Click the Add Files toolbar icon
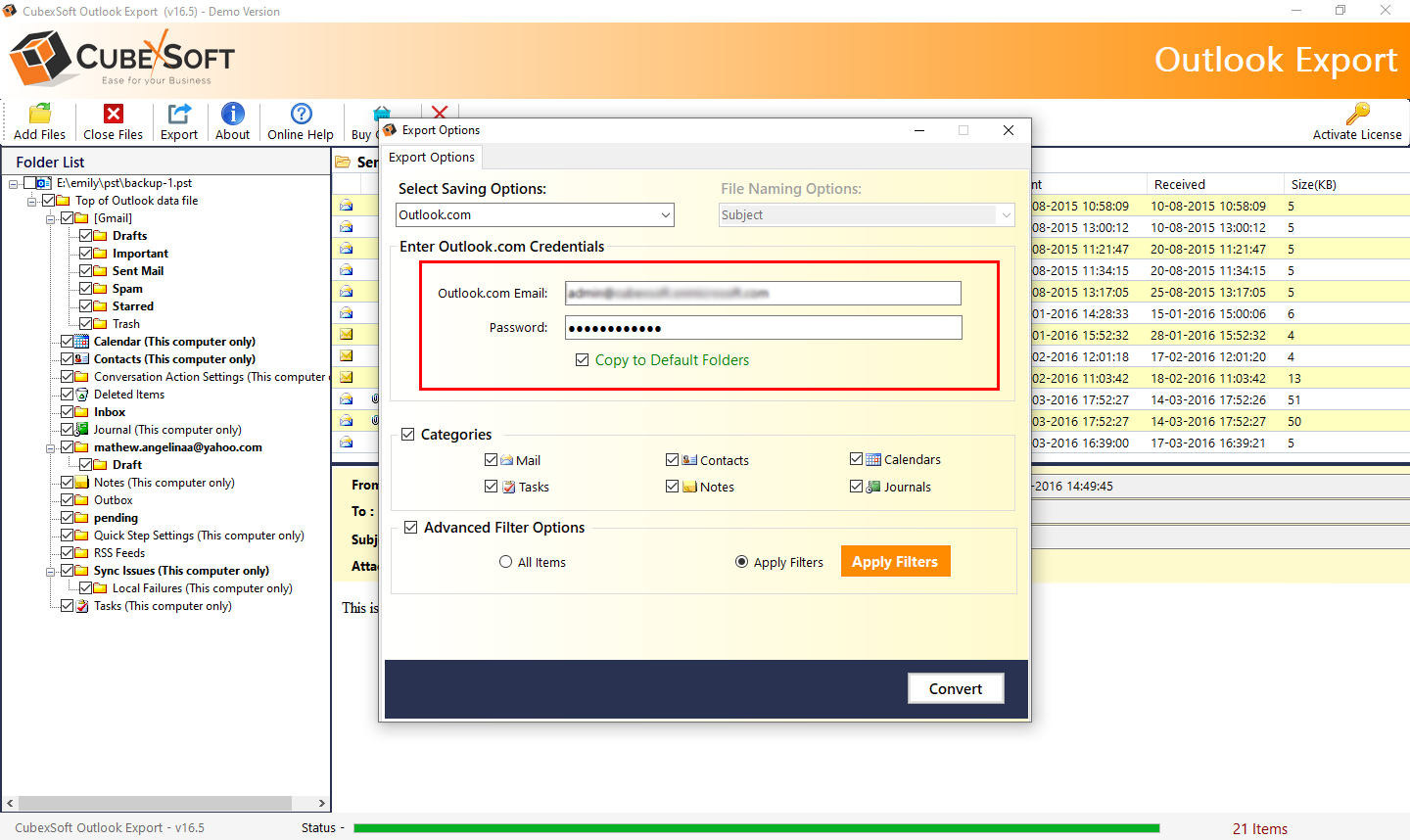Image resolution: width=1410 pixels, height=840 pixels. [x=40, y=114]
